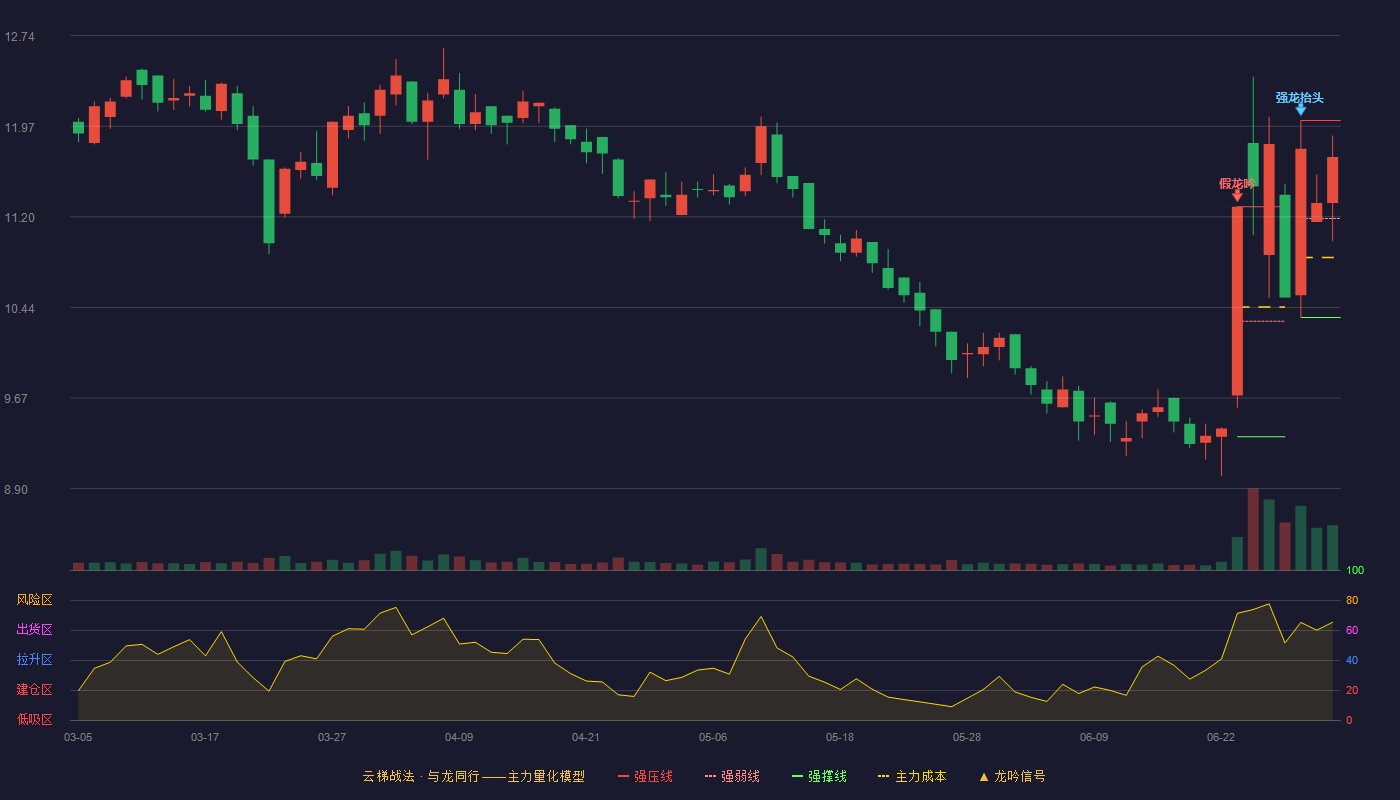Image resolution: width=1400 pixels, height=800 pixels.
Task: Toggle the 强撑线 legend item
Action: pyautogui.click(x=819, y=776)
